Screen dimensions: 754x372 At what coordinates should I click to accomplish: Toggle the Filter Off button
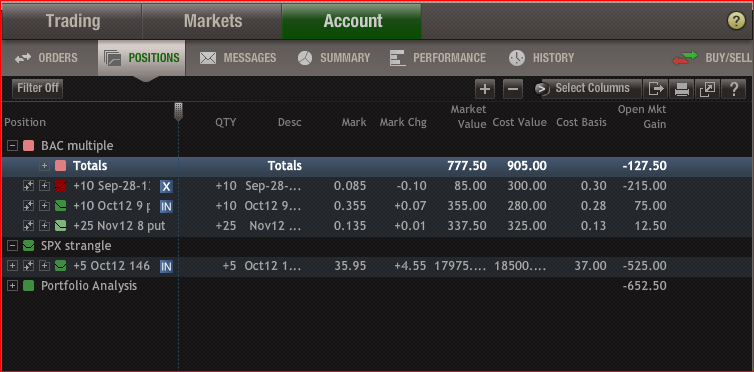(38, 88)
